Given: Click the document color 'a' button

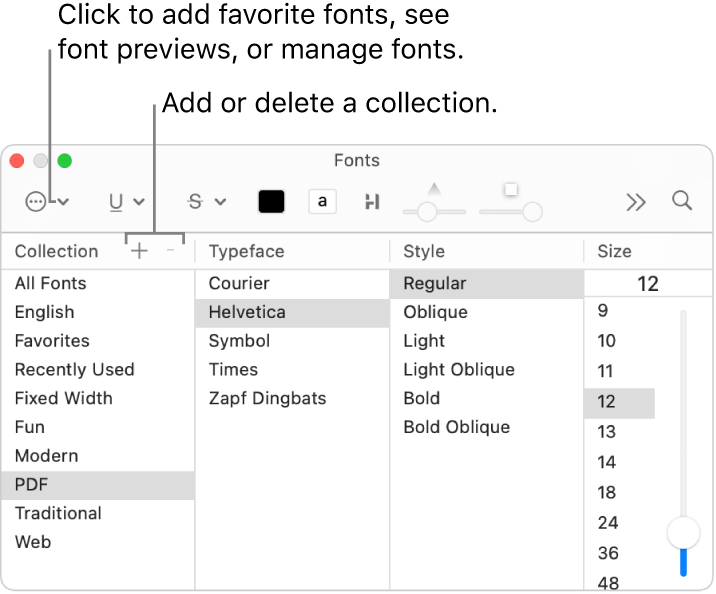Looking at the screenshot, I should [322, 202].
